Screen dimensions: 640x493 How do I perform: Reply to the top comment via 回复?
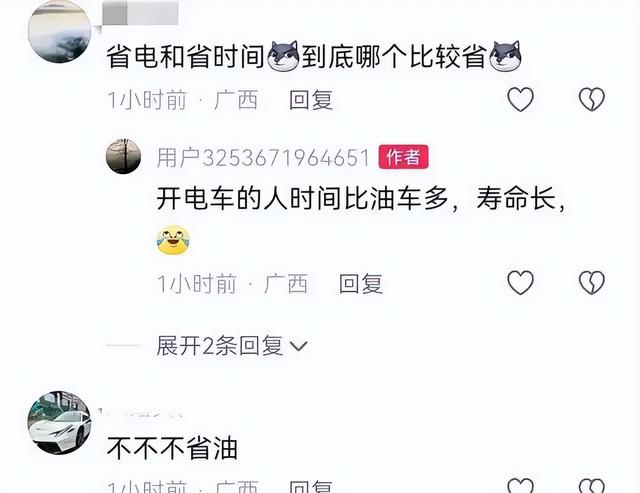[x=311, y=100]
